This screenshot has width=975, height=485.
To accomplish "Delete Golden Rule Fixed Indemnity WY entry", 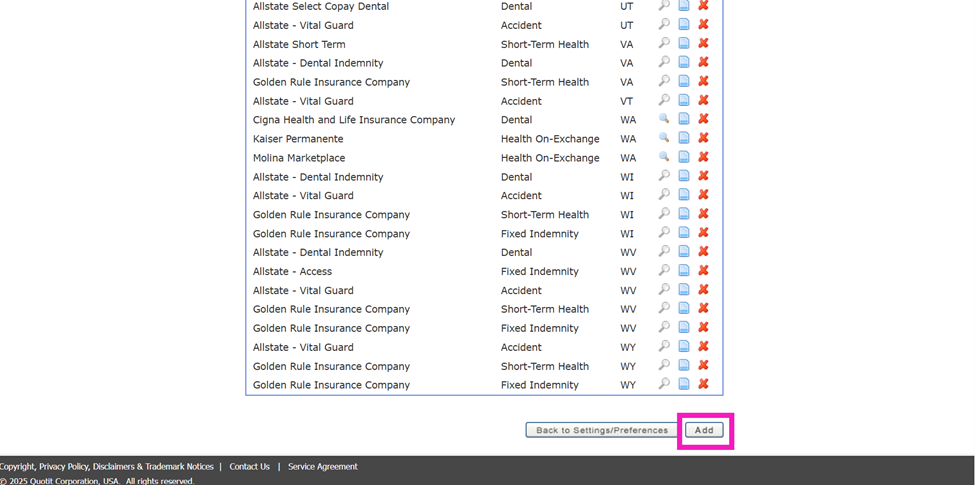I will tap(703, 384).
